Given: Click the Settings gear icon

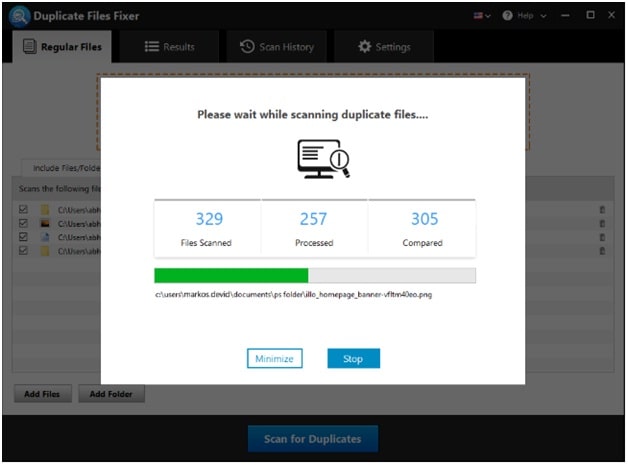Looking at the screenshot, I should [x=364, y=47].
